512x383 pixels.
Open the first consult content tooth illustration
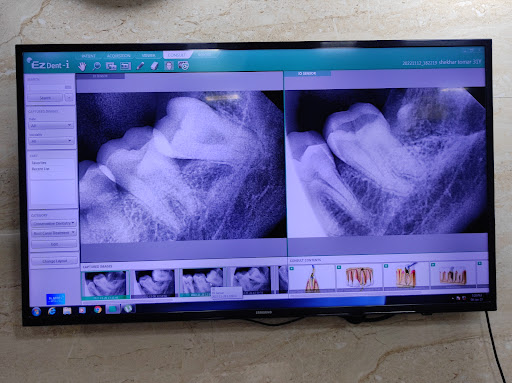tap(312, 278)
